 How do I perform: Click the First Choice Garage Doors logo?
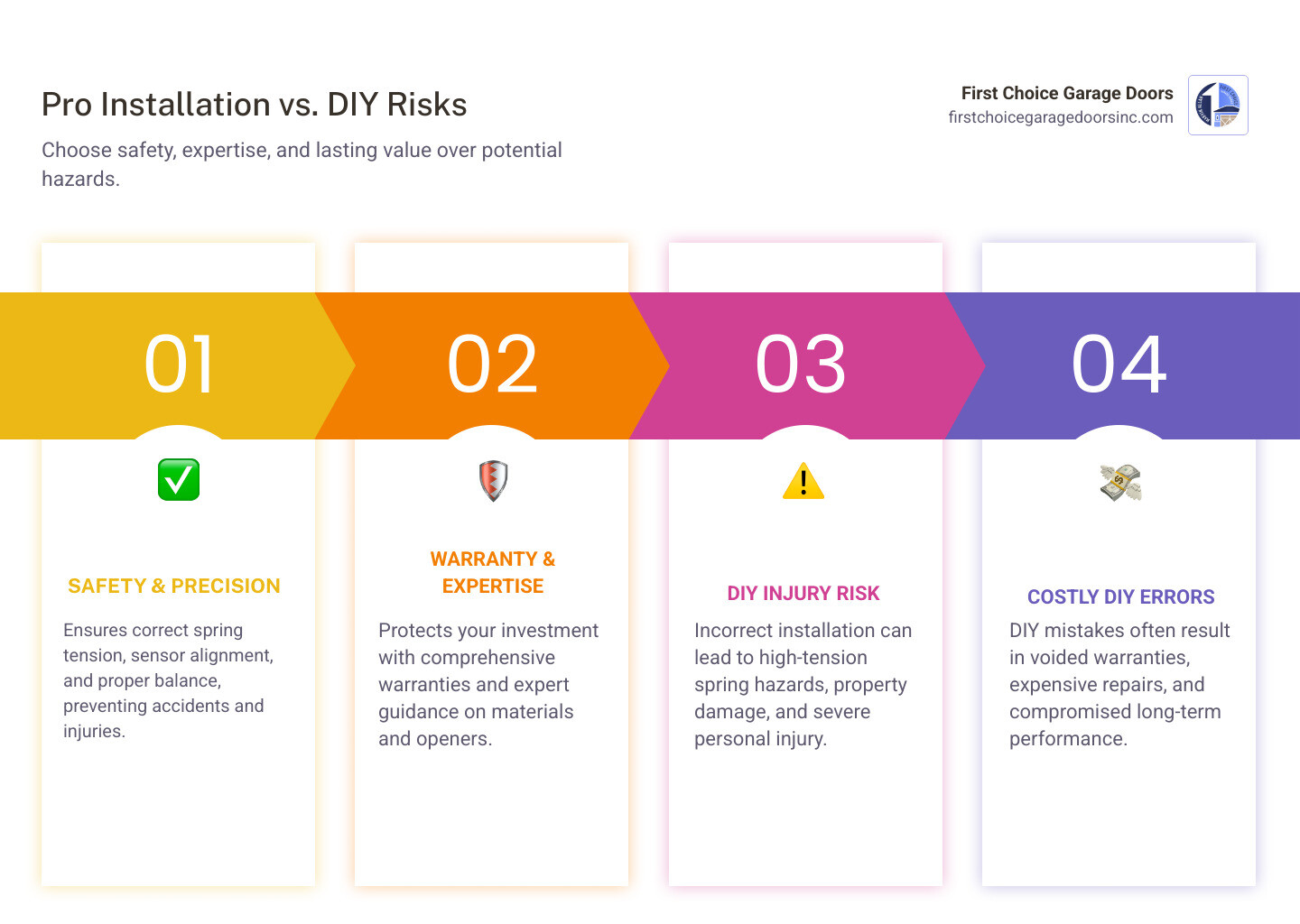pos(1218,106)
